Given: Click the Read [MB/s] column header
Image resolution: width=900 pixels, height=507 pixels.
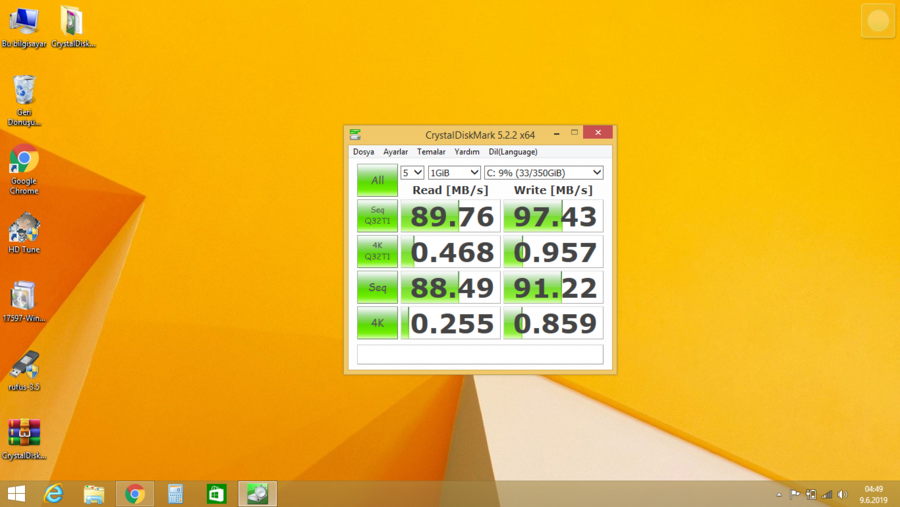Looking at the screenshot, I should click(x=451, y=190).
